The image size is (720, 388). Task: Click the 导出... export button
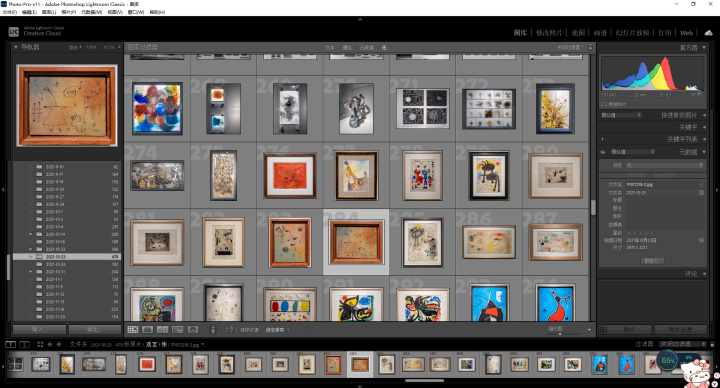click(x=95, y=330)
